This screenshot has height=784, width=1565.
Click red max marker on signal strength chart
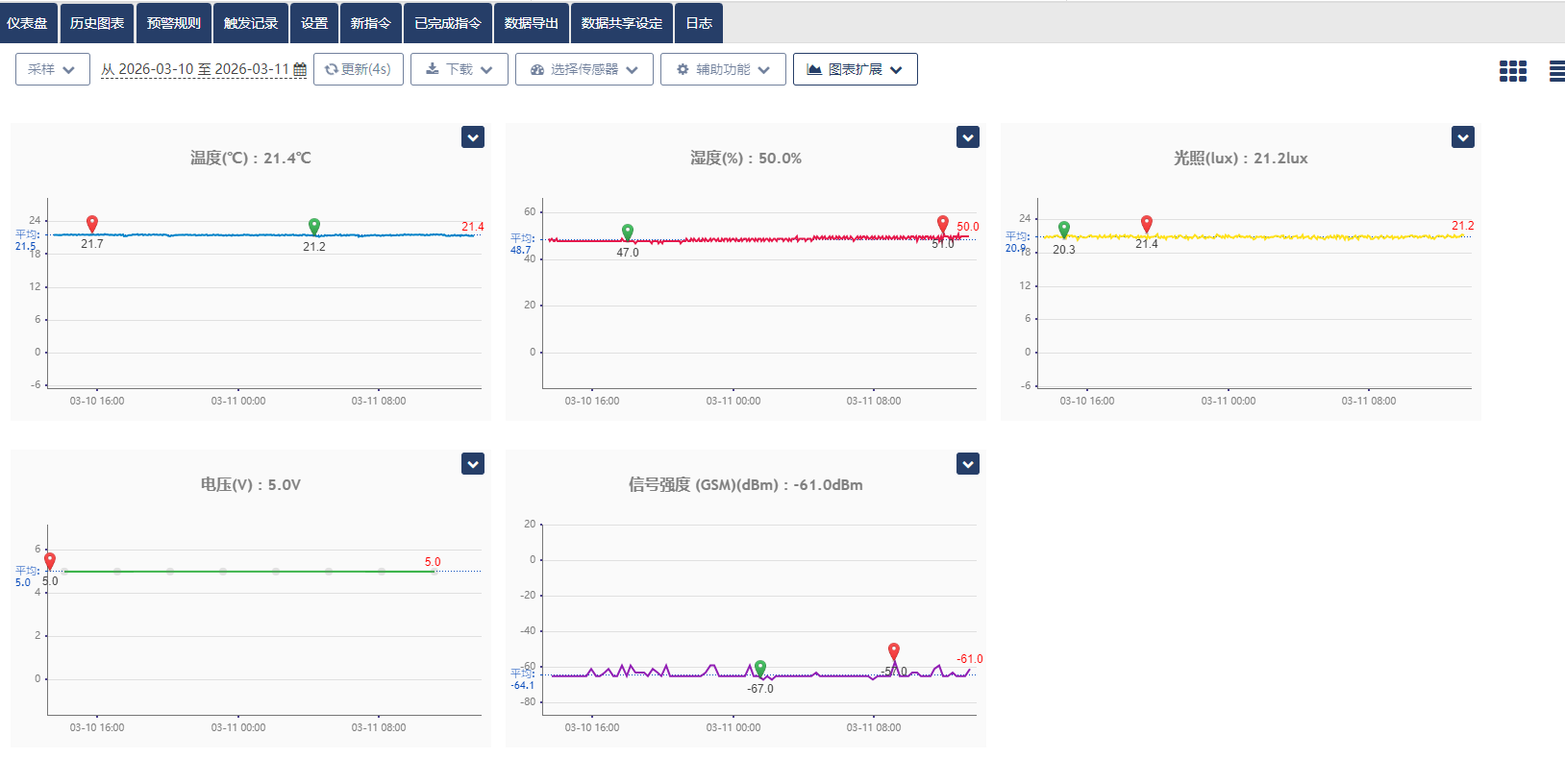tap(894, 650)
